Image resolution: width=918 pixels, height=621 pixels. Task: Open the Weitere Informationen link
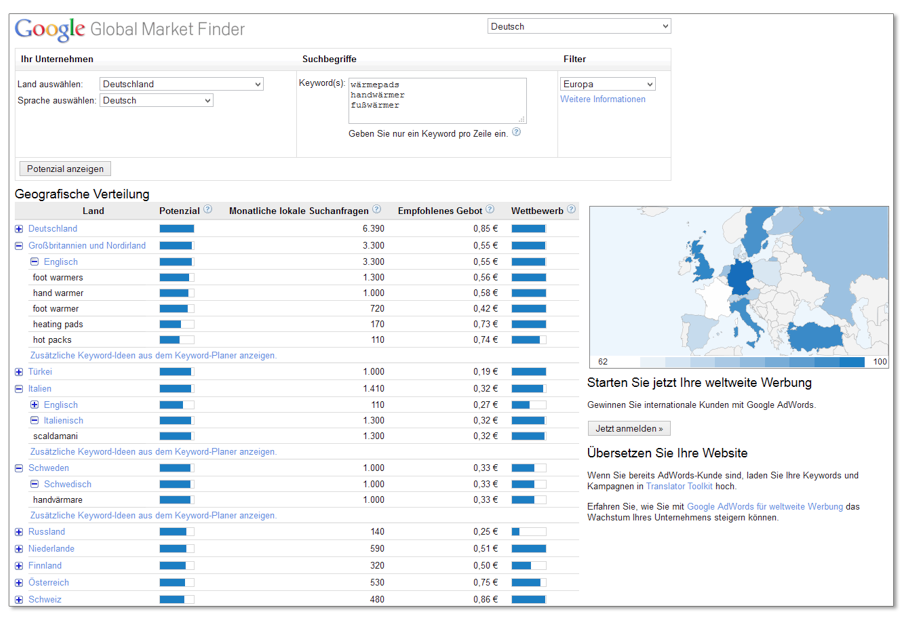point(603,100)
